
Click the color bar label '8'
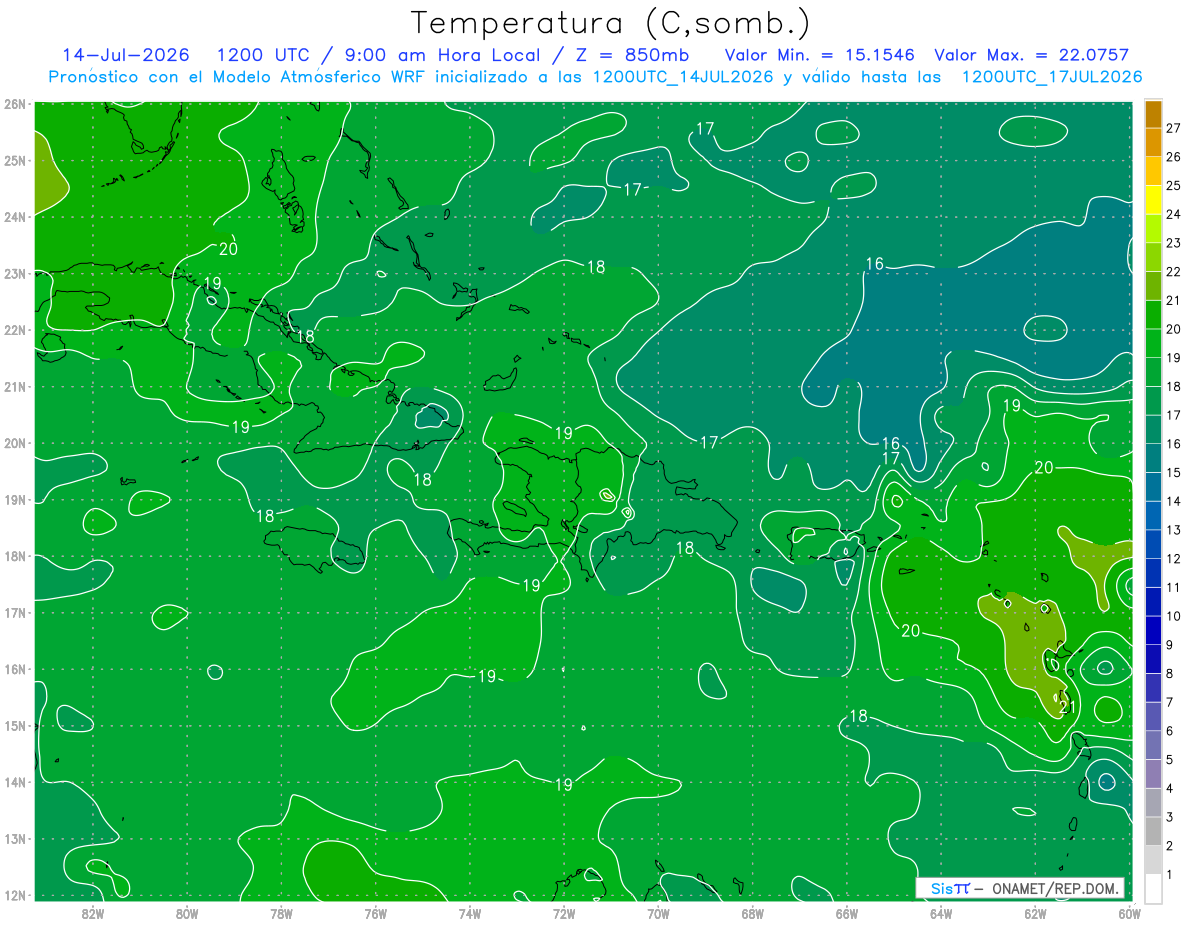tap(1170, 673)
